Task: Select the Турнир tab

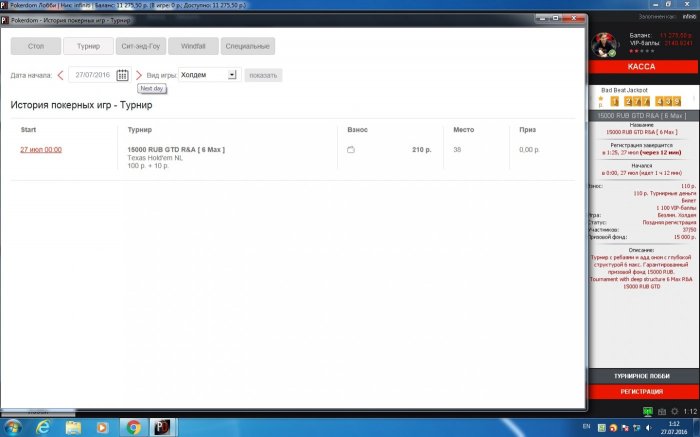Action: pos(88,46)
